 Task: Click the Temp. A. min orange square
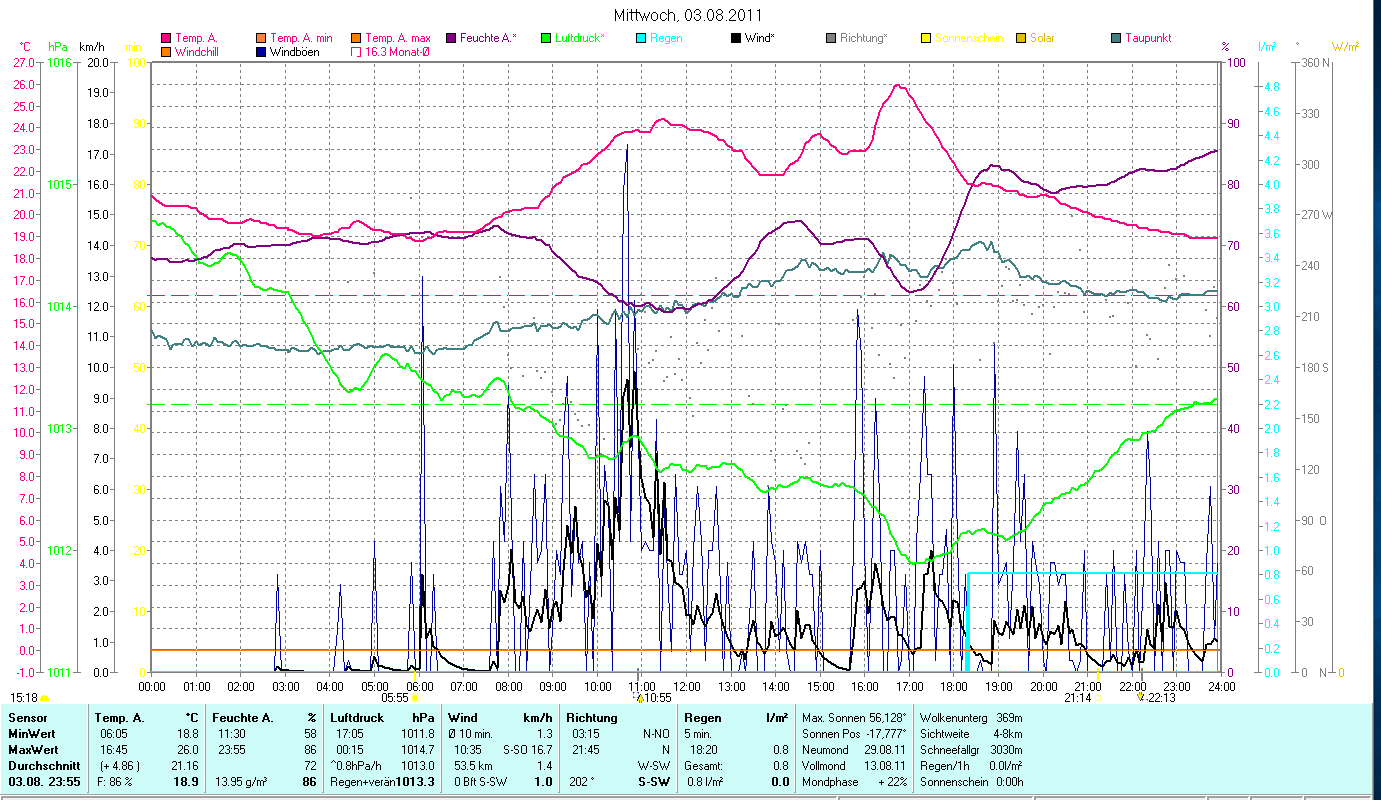(262, 38)
